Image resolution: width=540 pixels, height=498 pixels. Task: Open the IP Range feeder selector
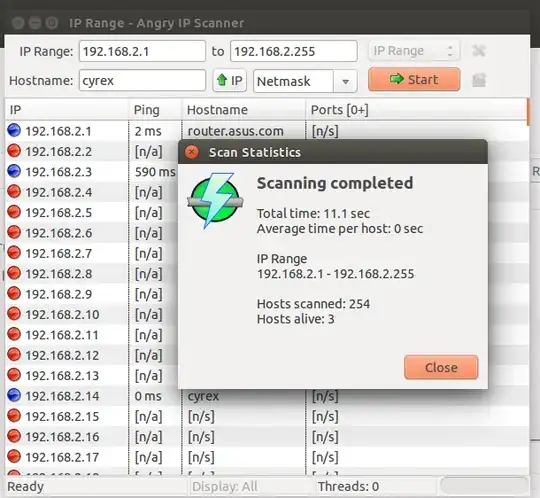(x=414, y=51)
